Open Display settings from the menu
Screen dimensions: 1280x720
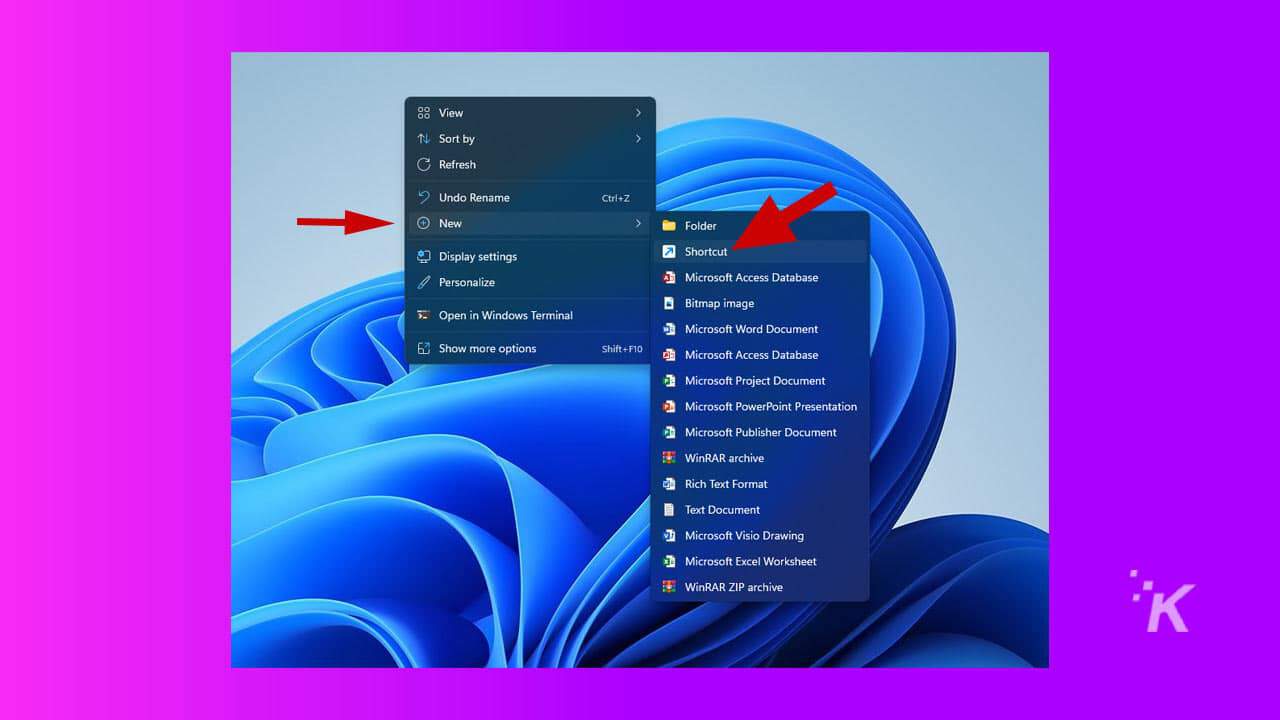pos(530,257)
